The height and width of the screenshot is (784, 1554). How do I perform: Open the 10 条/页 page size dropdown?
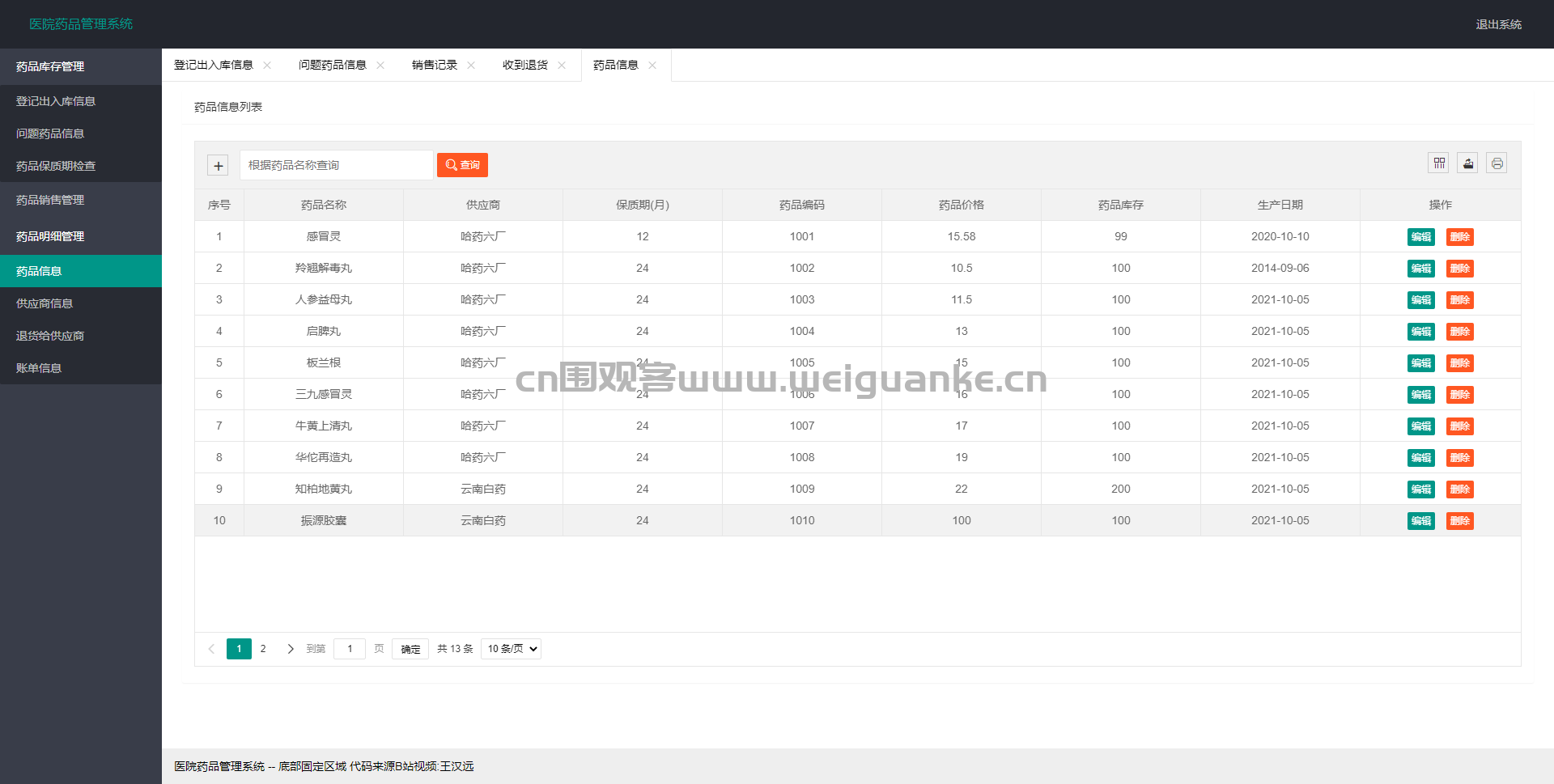pos(511,649)
